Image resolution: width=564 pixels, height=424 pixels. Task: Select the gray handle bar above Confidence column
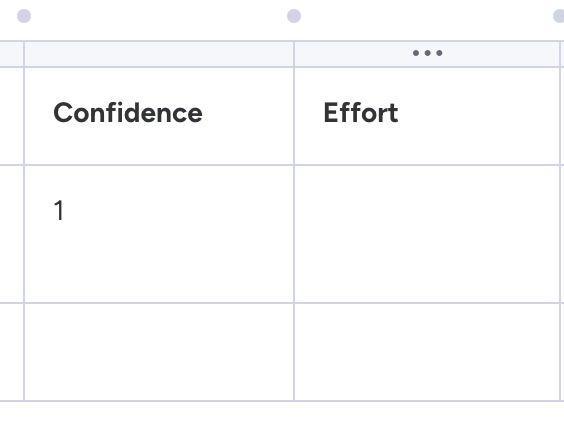pos(159,54)
